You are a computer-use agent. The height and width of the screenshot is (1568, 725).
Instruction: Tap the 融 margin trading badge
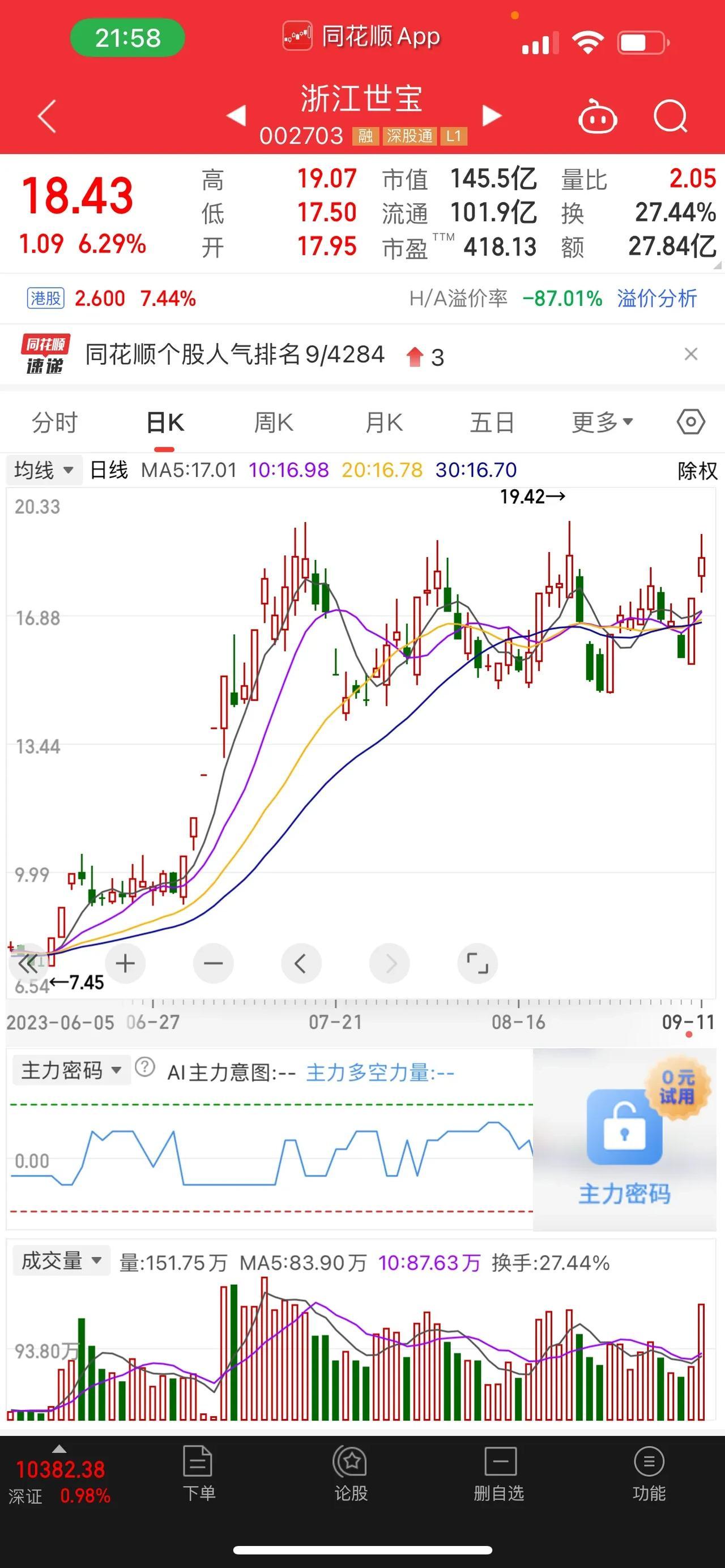pos(365,136)
